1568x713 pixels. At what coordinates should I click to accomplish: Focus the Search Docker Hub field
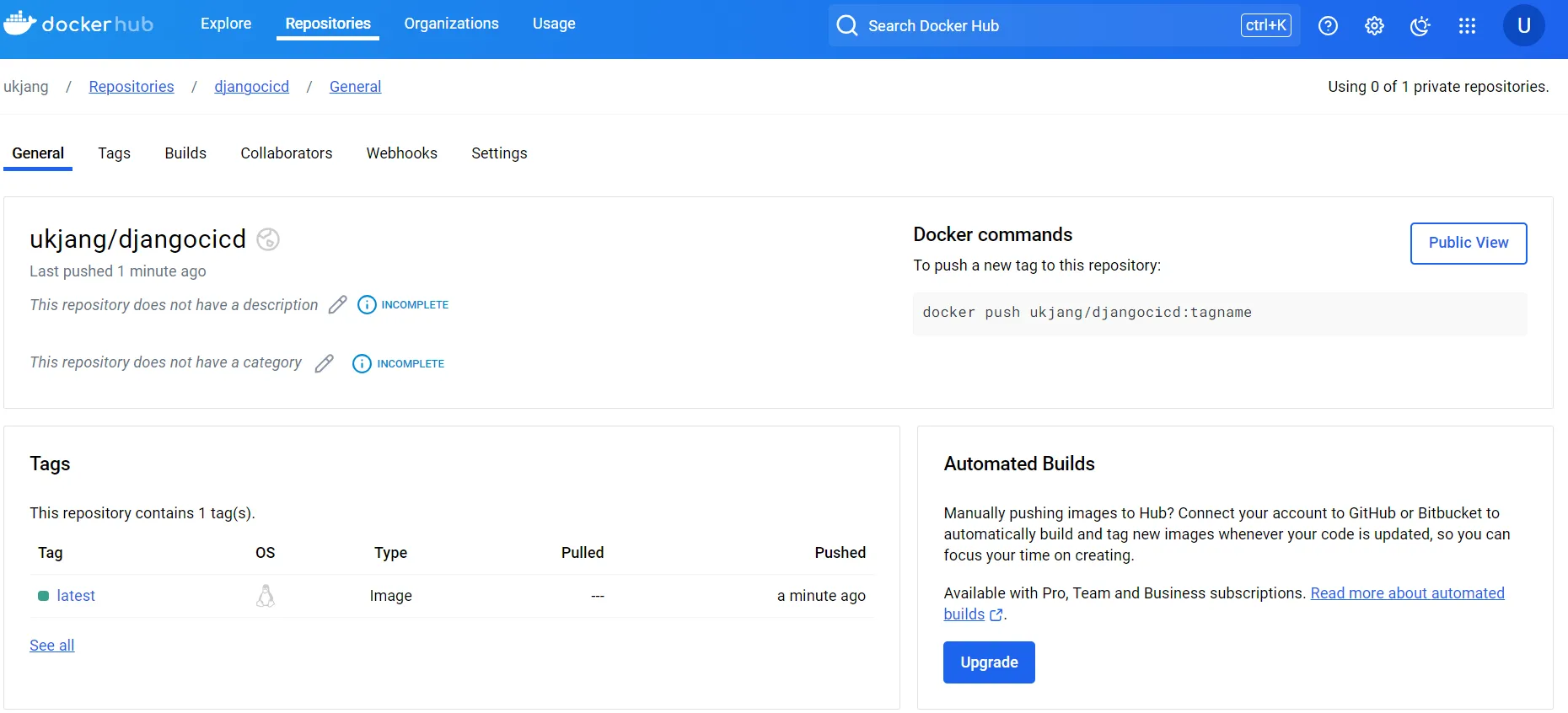[1064, 25]
